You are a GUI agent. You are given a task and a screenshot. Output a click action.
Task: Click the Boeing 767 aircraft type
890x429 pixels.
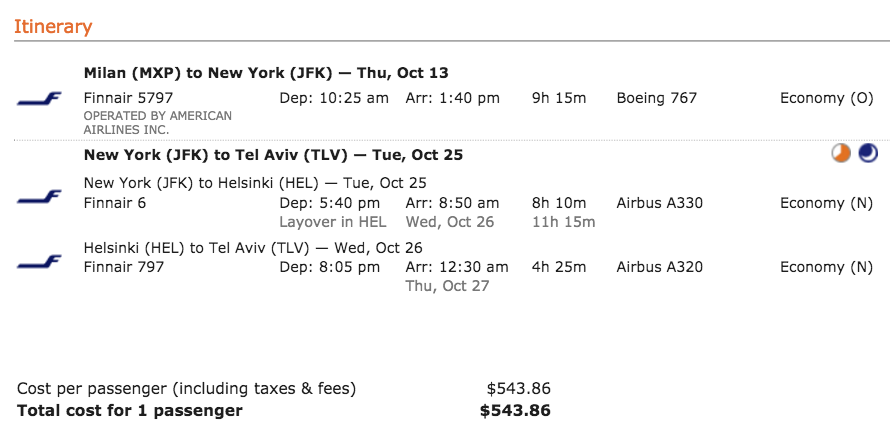pyautogui.click(x=657, y=98)
